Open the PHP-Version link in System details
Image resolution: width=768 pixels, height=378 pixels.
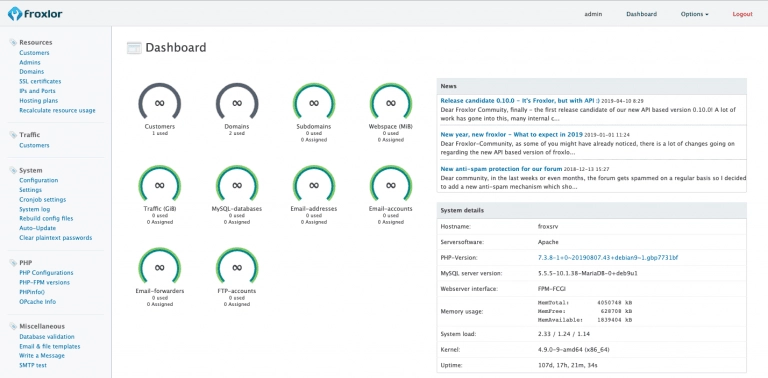point(608,258)
